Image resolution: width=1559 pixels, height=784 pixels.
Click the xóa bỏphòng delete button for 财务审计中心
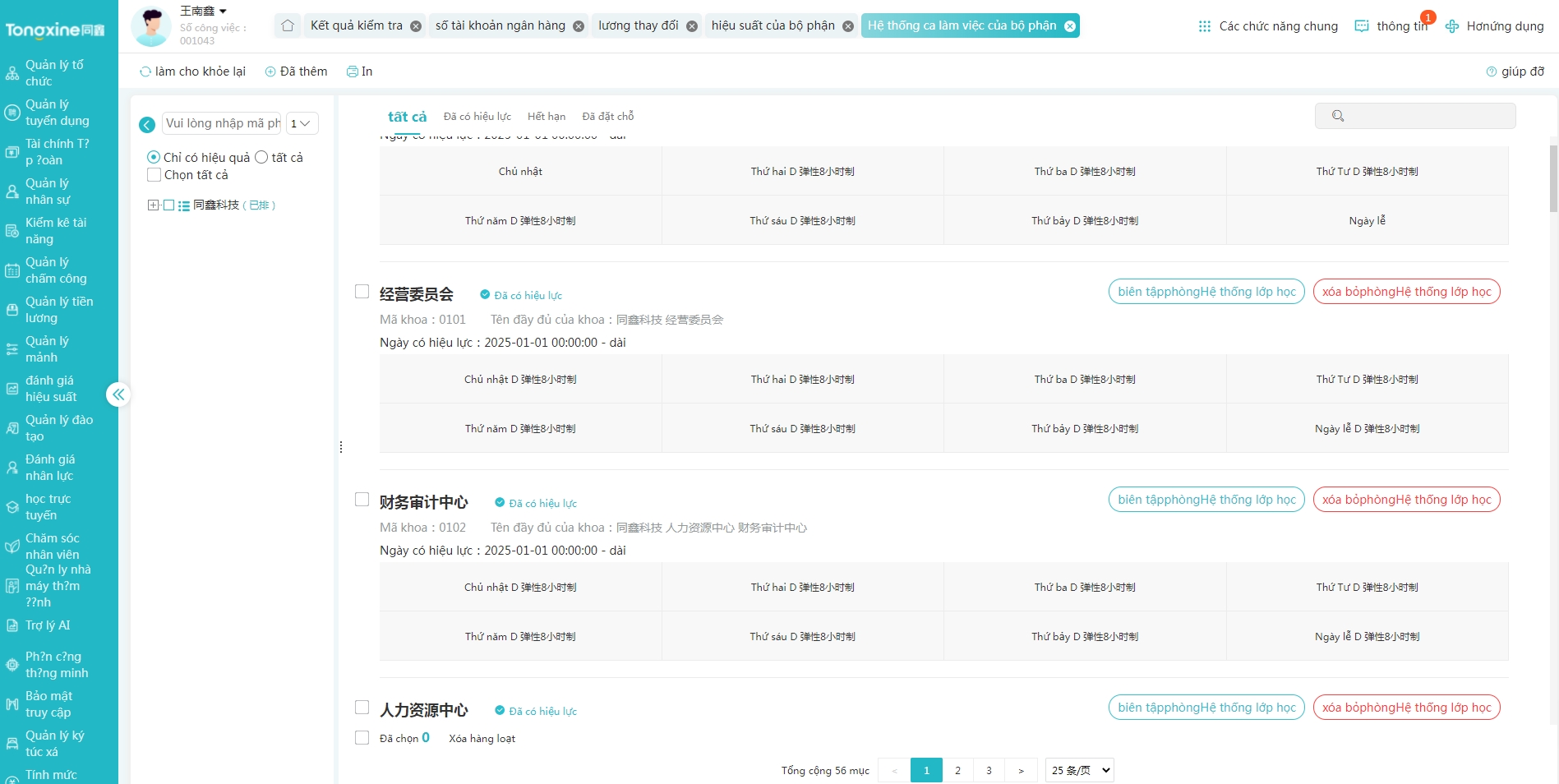pos(1406,499)
